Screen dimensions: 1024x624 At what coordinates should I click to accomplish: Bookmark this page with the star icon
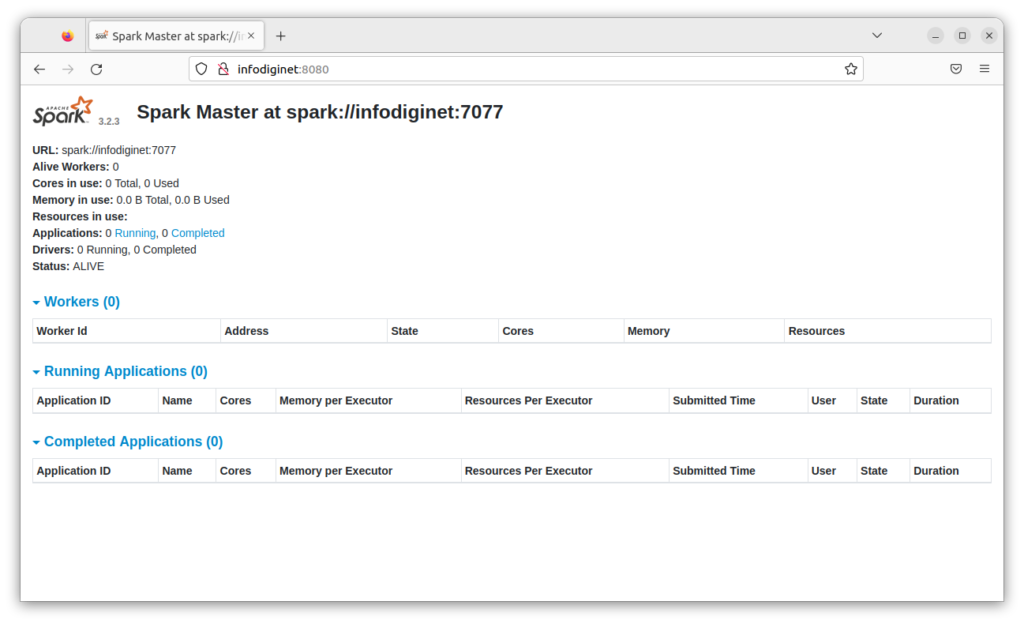(850, 69)
